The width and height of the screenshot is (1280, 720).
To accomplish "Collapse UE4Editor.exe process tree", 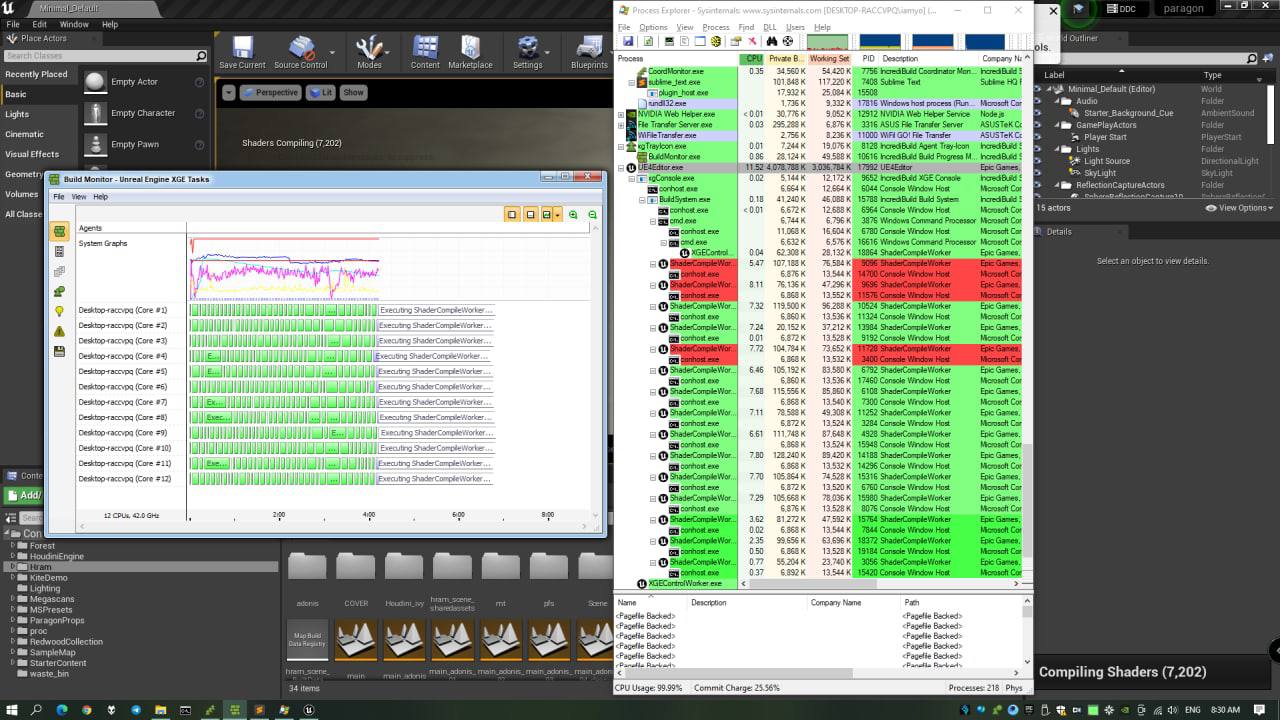I will (x=621, y=168).
